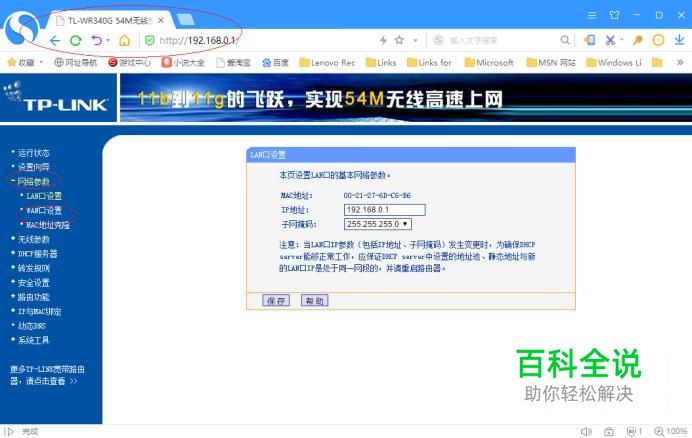Open the Lenovo Rec bookmark folder
This screenshot has width=692, height=438.
(x=327, y=63)
